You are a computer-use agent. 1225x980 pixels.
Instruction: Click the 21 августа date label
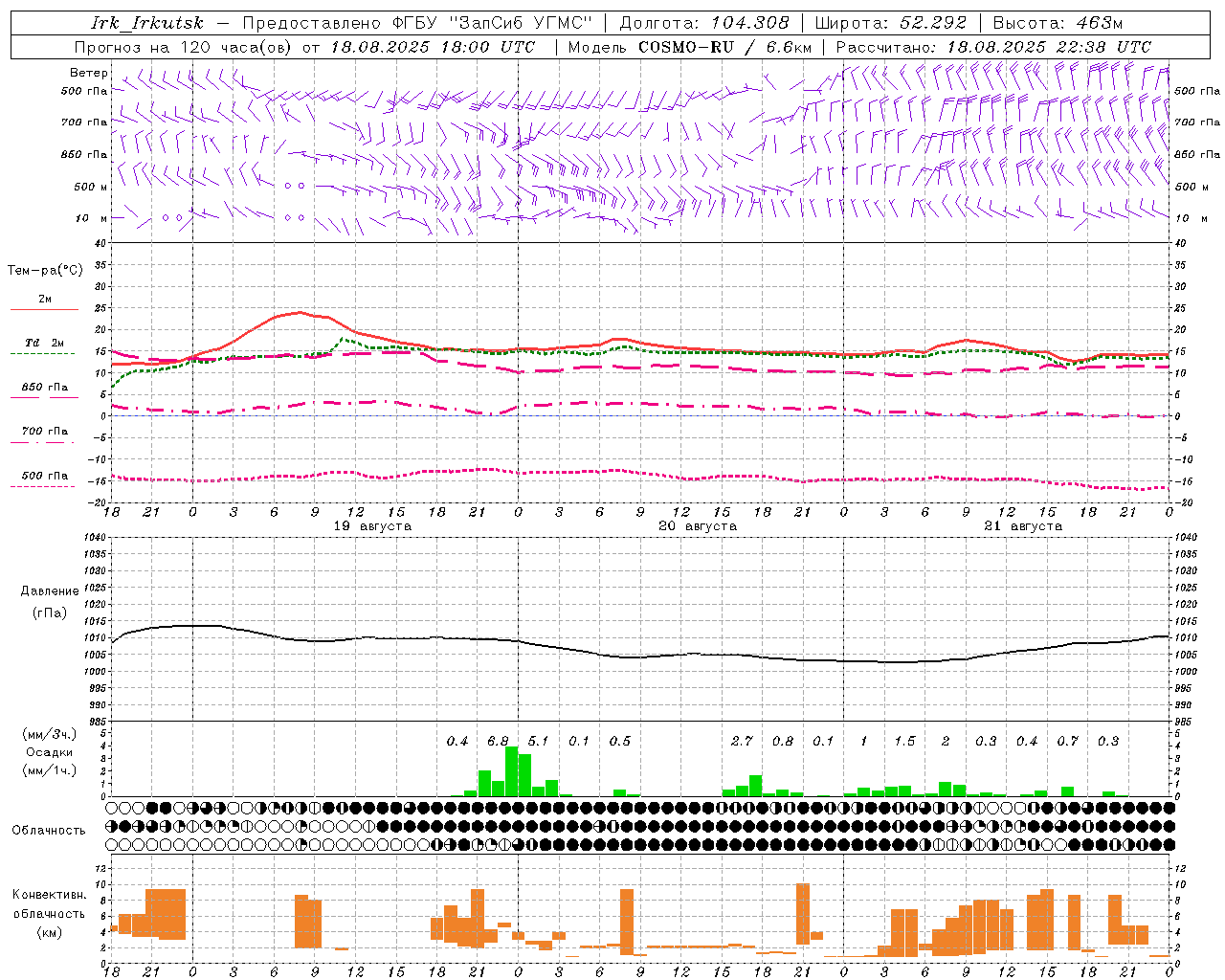1023,526
